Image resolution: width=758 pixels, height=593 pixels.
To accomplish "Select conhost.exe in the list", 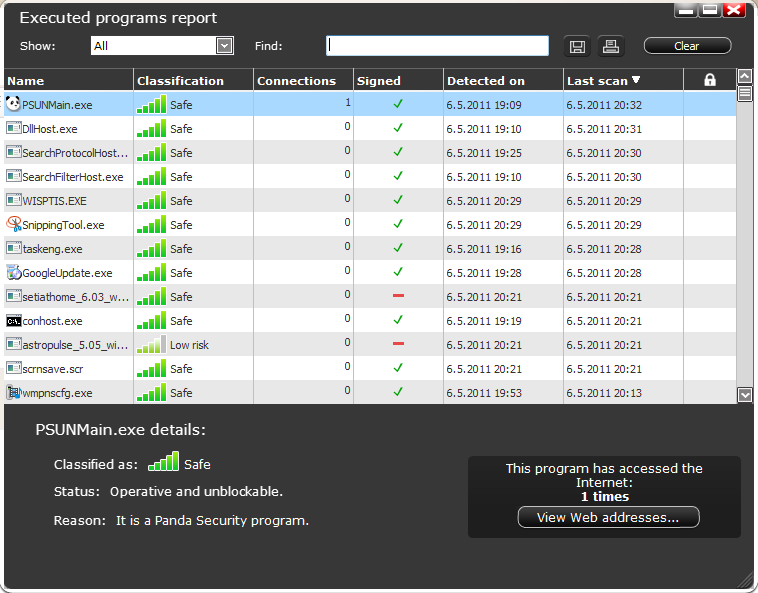I will tap(52, 321).
